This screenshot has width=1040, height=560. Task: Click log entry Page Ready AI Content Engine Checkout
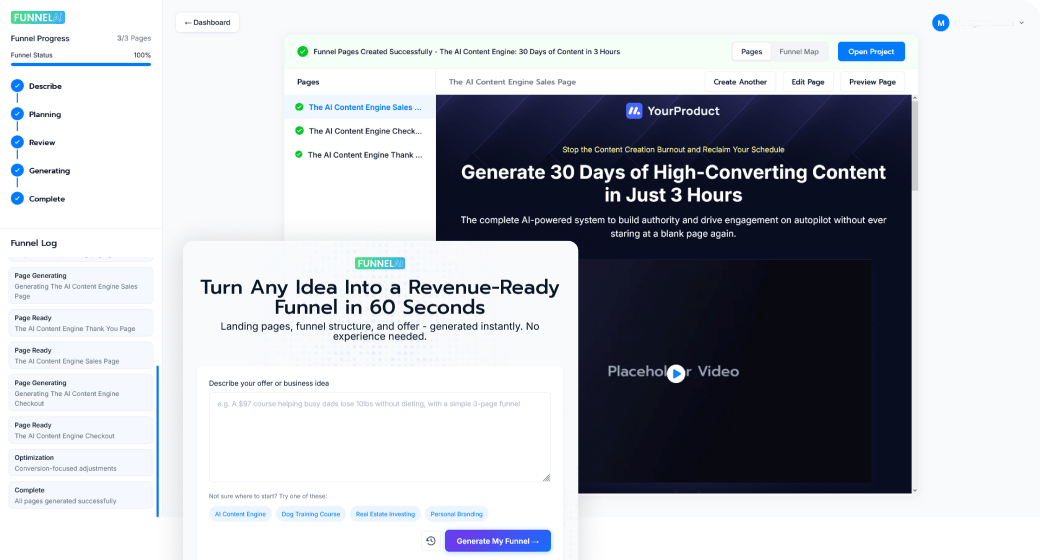[81, 431]
